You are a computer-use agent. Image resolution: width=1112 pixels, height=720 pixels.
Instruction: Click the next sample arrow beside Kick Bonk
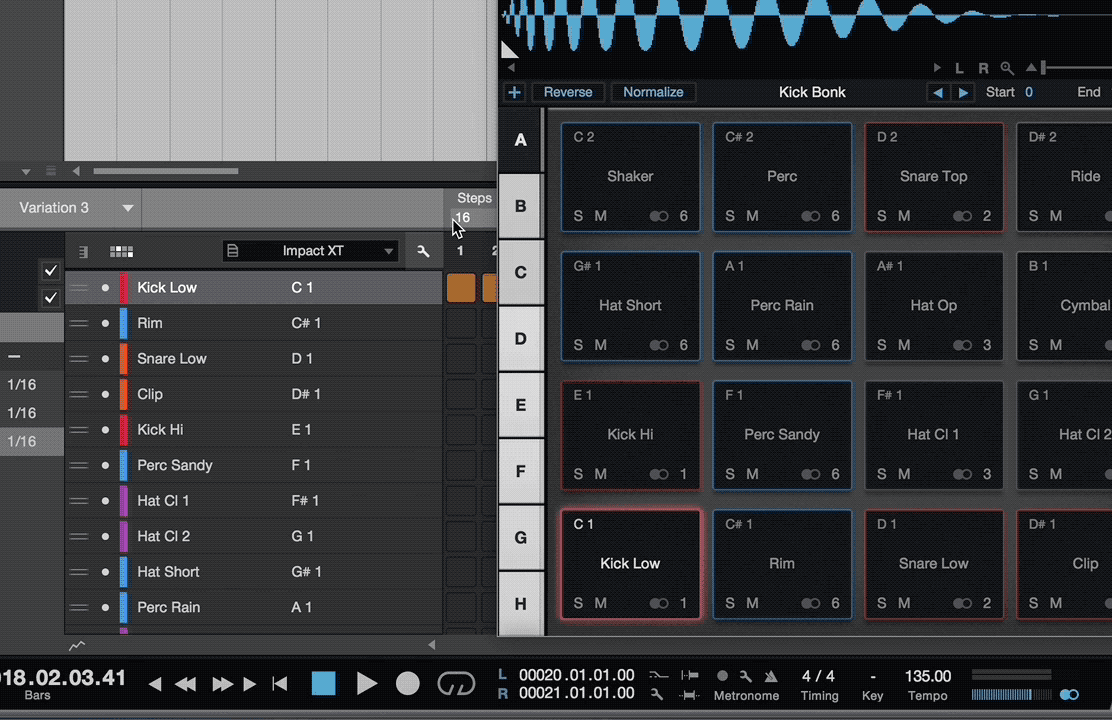pyautogui.click(x=962, y=92)
